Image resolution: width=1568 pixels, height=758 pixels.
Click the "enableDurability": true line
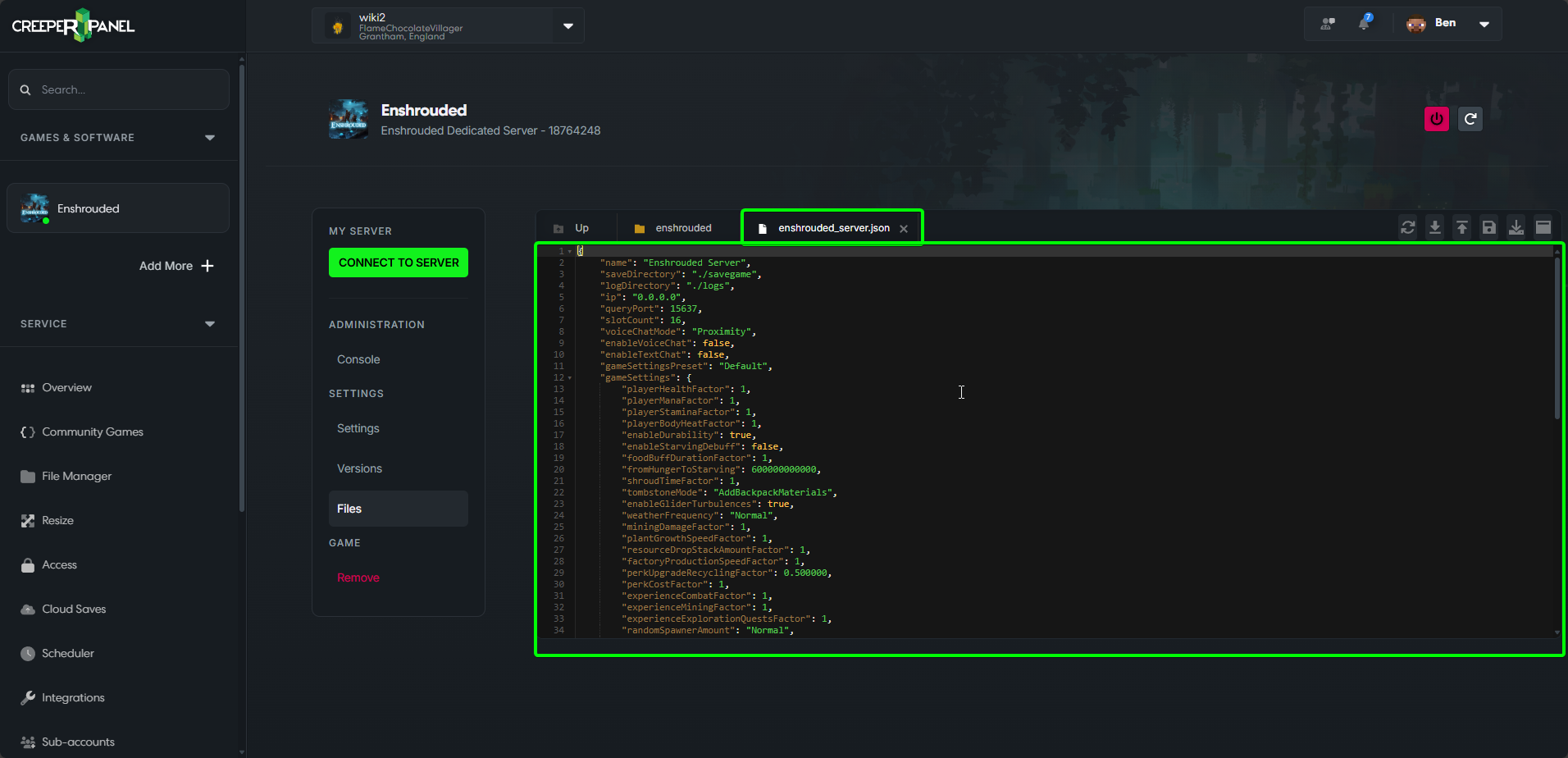coord(689,436)
